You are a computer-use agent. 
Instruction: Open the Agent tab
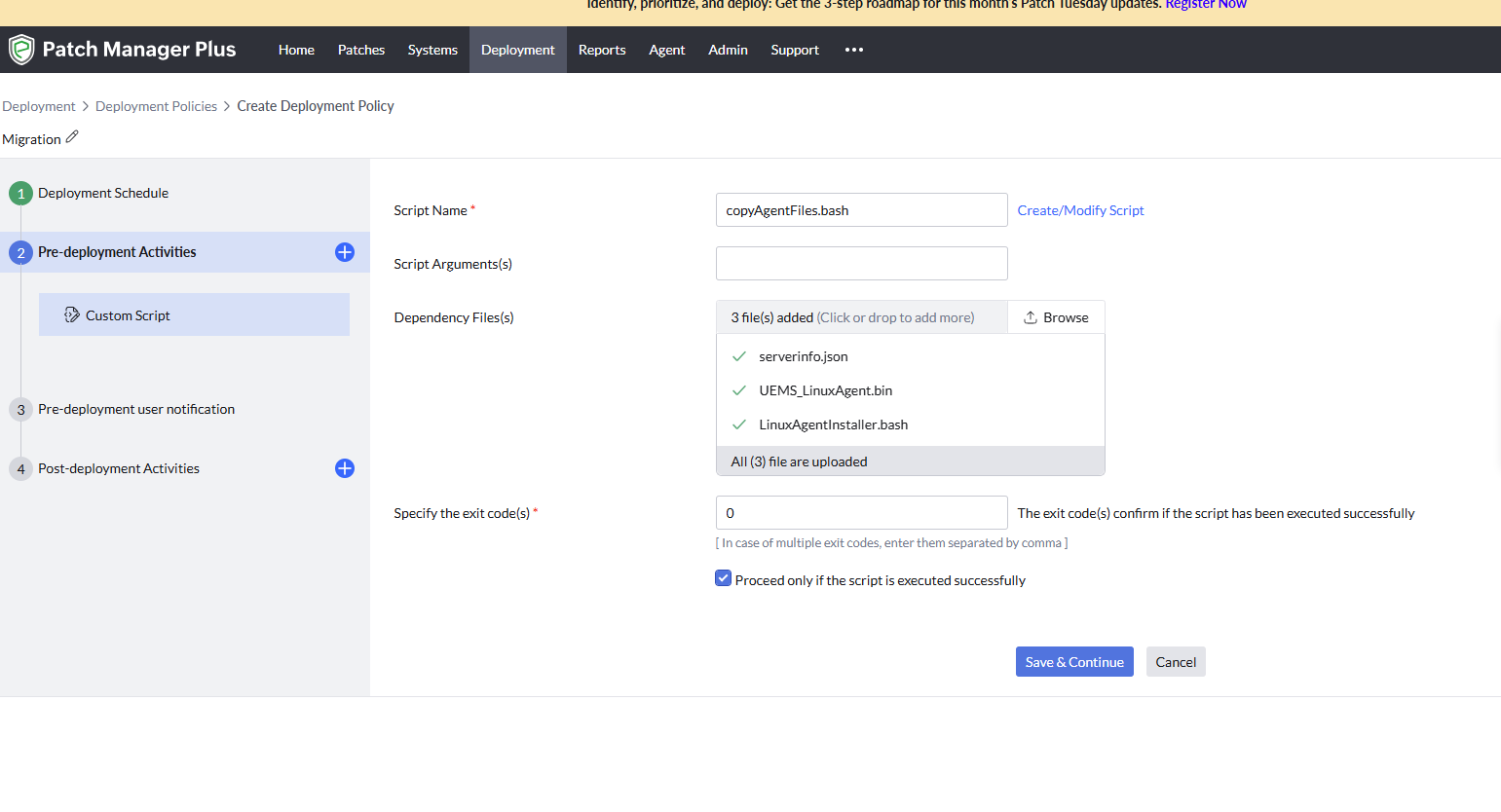[667, 50]
